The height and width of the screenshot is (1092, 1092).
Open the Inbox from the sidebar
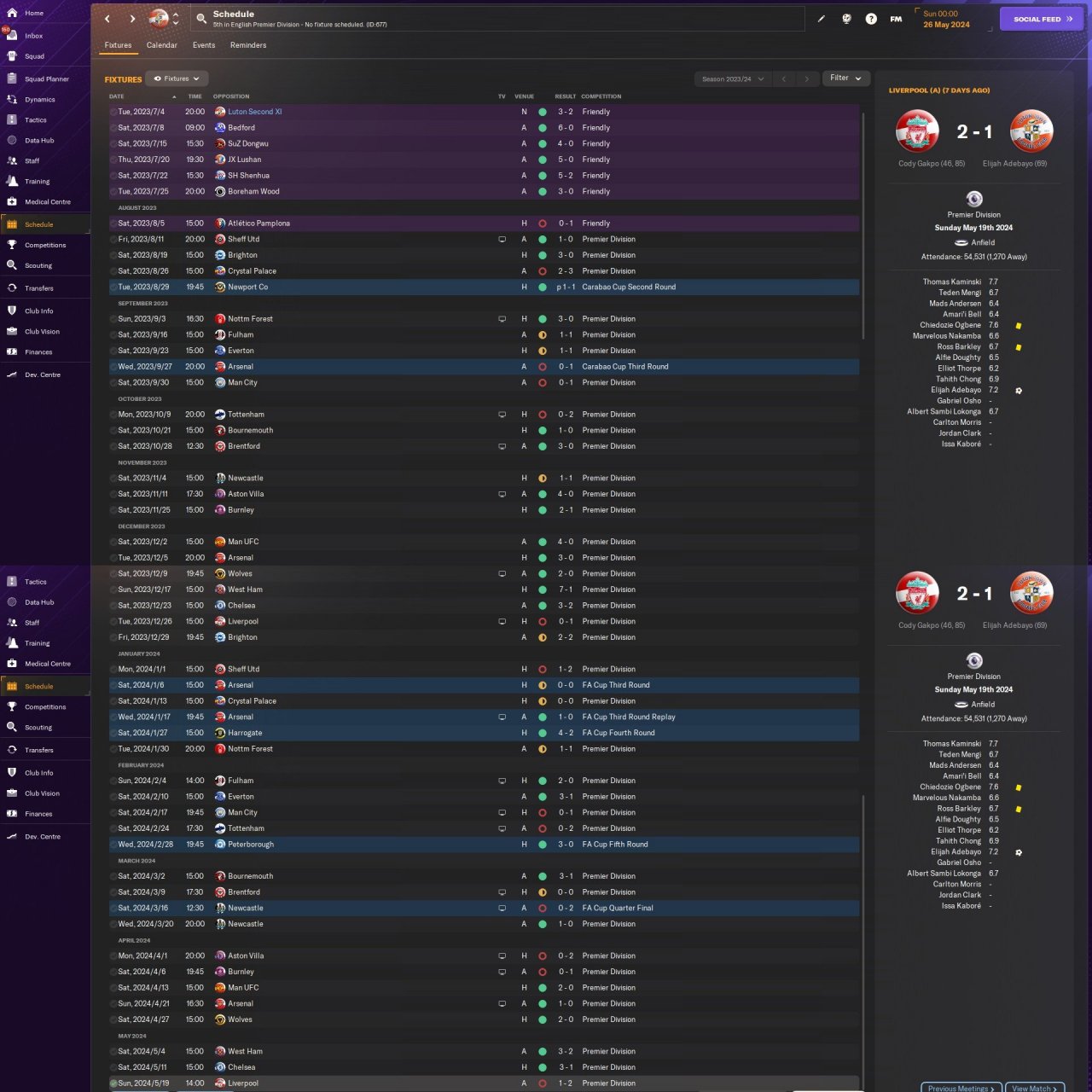point(32,36)
